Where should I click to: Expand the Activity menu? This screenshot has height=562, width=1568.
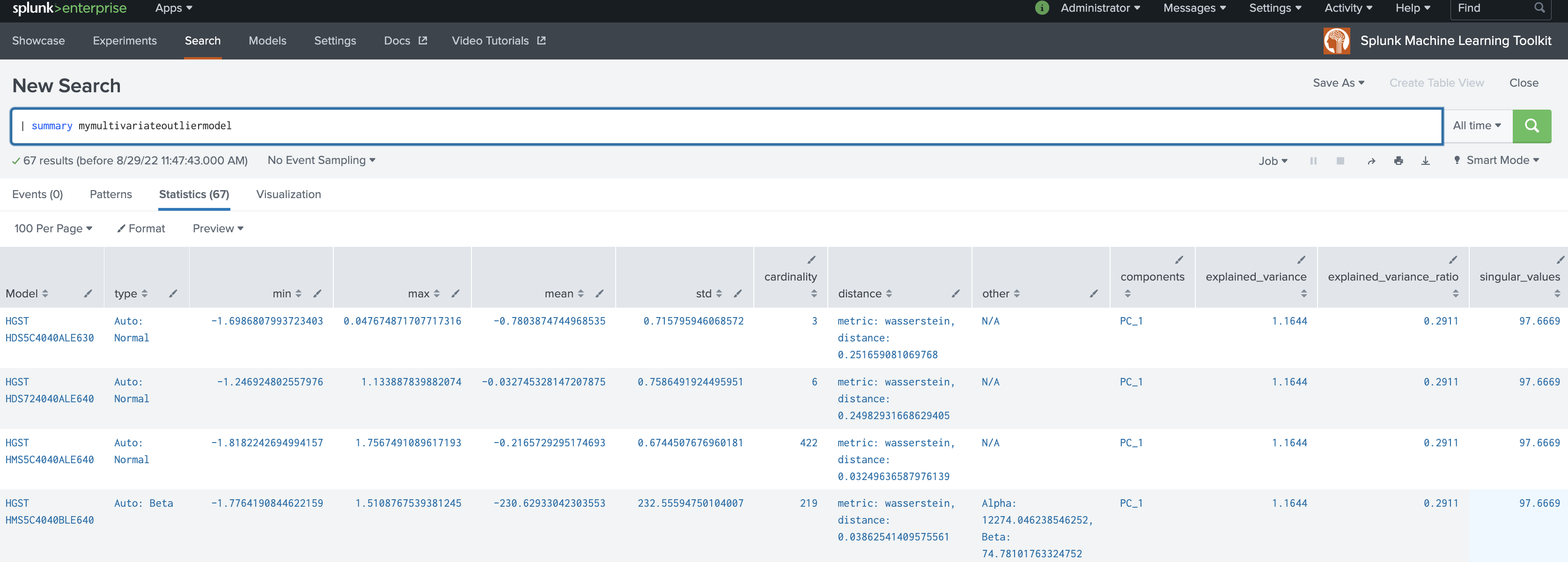[x=1348, y=8]
